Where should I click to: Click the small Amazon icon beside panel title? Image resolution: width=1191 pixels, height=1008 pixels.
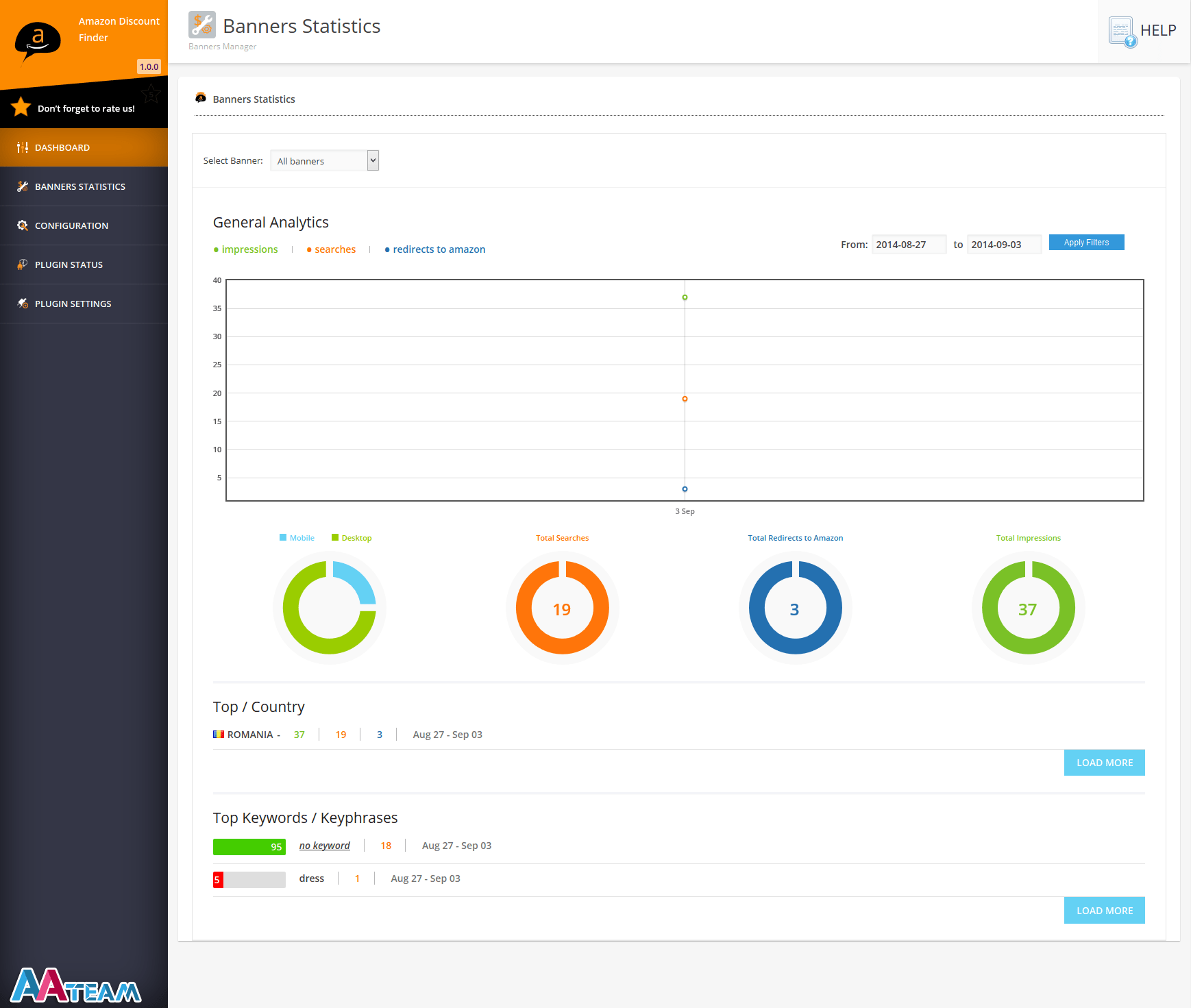click(201, 98)
